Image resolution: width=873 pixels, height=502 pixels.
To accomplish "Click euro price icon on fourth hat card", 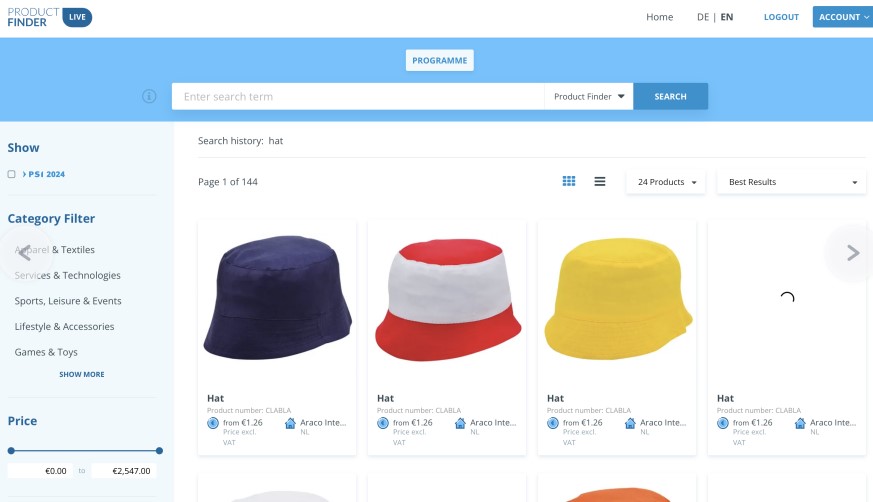I will click(x=722, y=423).
